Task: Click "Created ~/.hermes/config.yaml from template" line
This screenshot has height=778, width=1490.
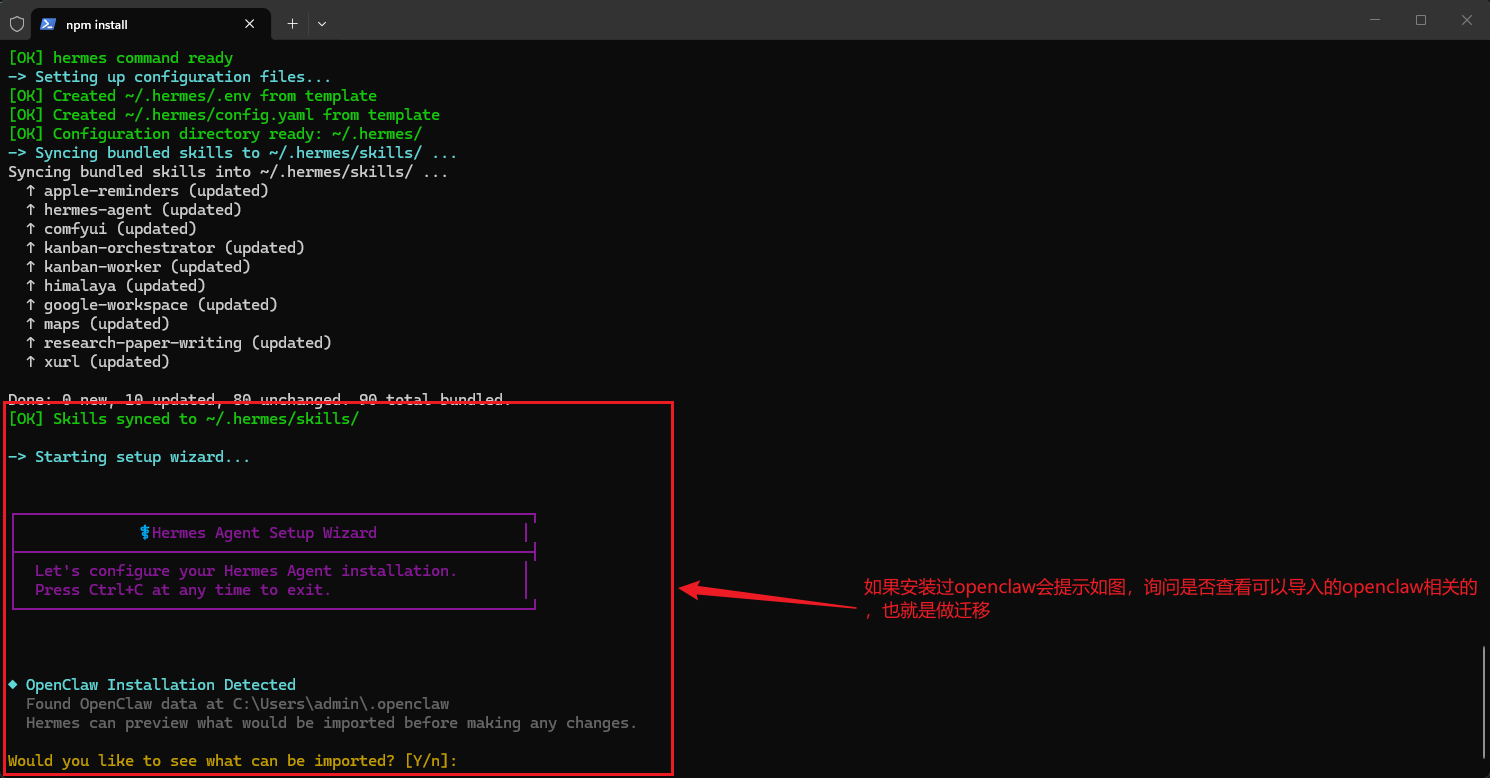Action: click(224, 115)
